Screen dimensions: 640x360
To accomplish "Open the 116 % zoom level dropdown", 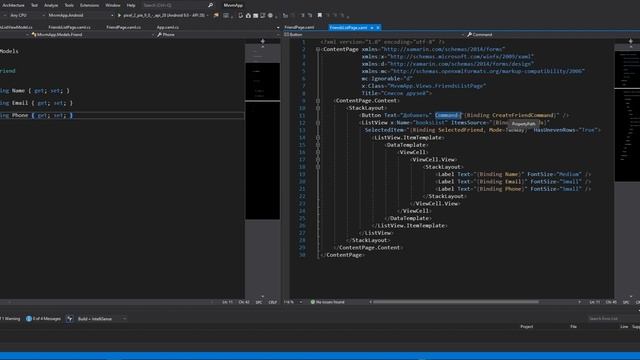I will coord(293,302).
